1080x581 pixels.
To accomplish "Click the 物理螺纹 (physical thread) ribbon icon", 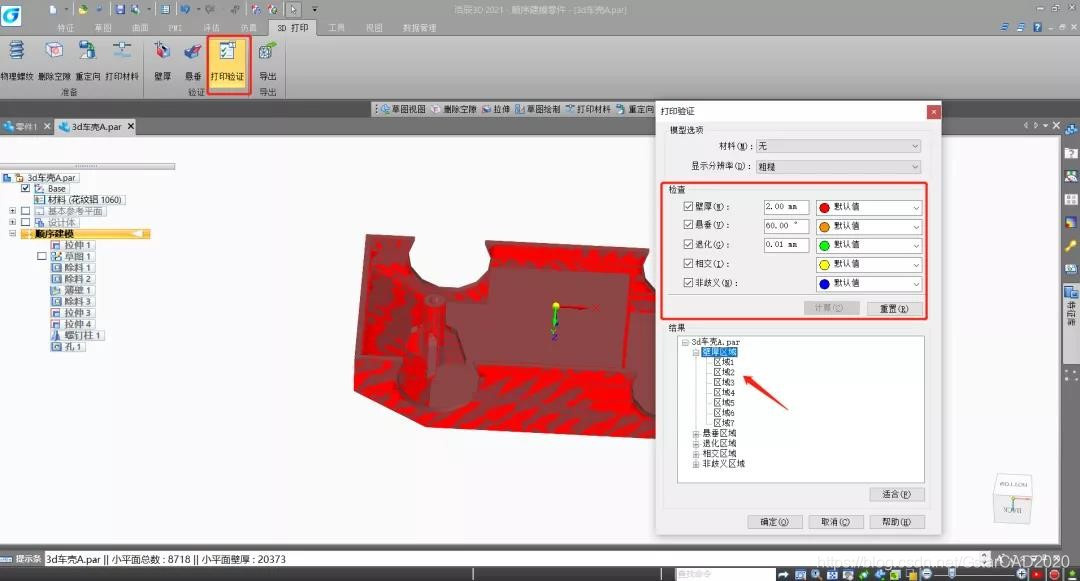I will 17,59.
